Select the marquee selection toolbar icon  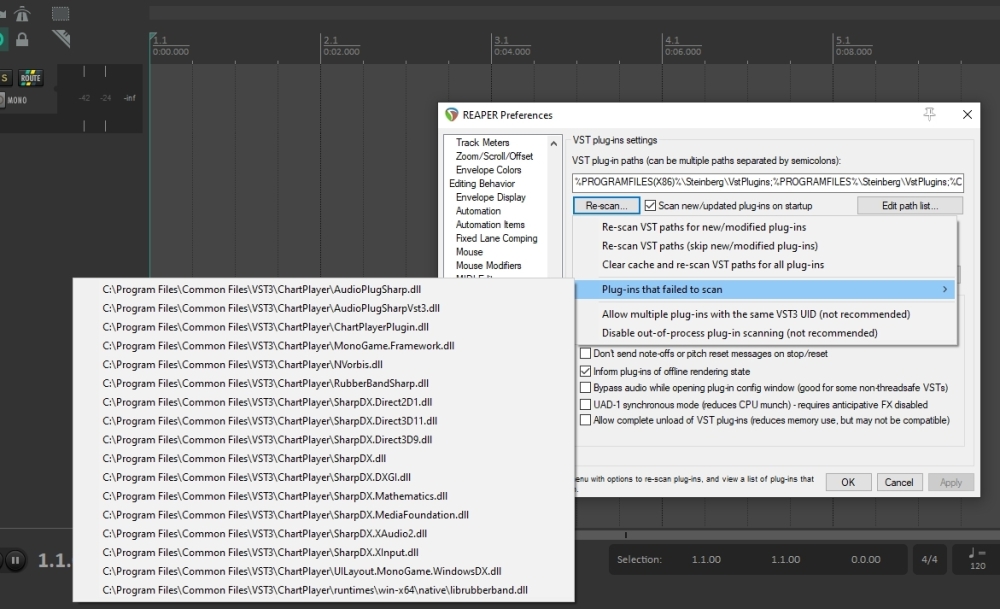60,14
